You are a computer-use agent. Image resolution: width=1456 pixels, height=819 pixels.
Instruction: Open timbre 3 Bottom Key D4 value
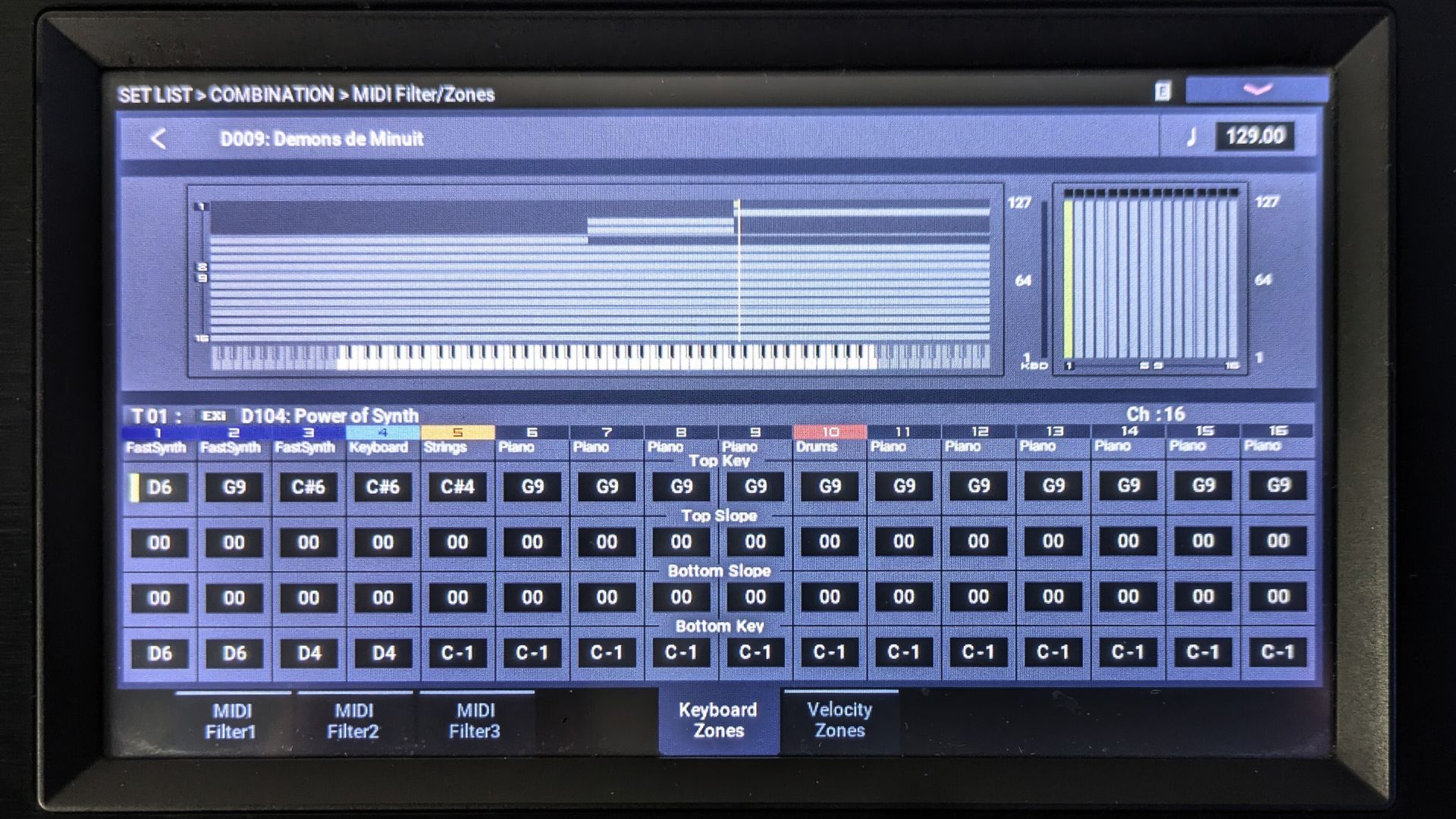pyautogui.click(x=309, y=653)
